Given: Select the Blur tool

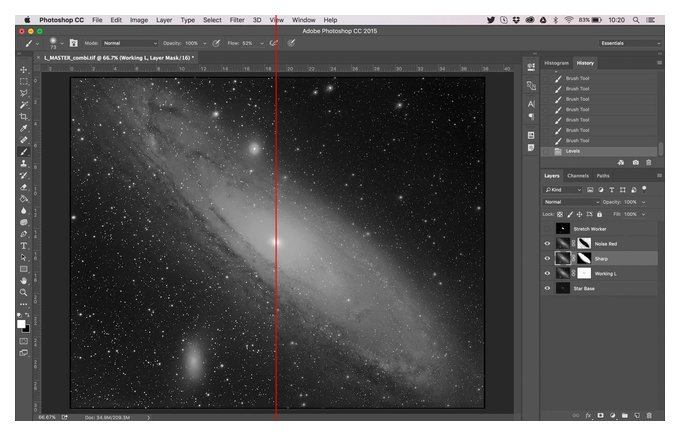Looking at the screenshot, I should tap(23, 210).
